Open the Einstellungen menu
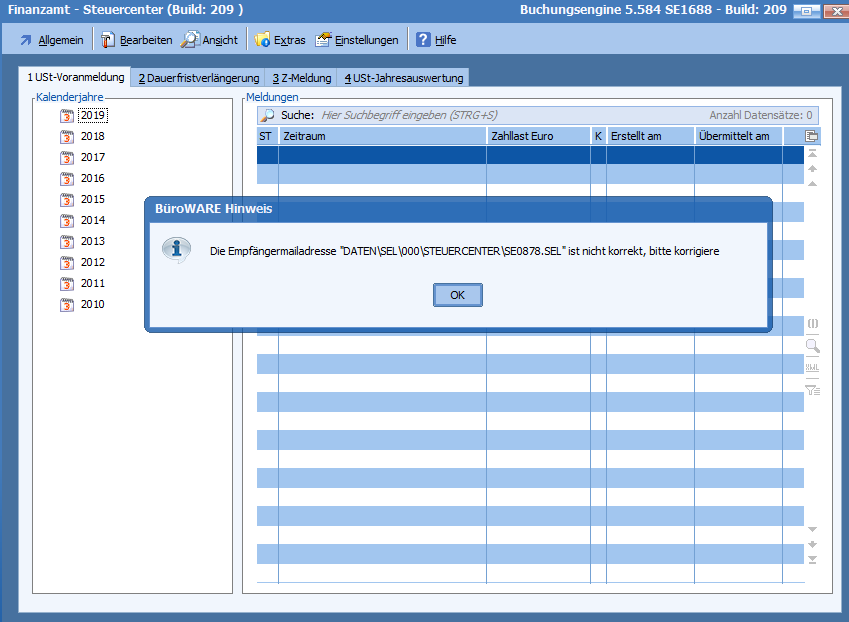Viewport: 849px width, 622px height. (357, 40)
